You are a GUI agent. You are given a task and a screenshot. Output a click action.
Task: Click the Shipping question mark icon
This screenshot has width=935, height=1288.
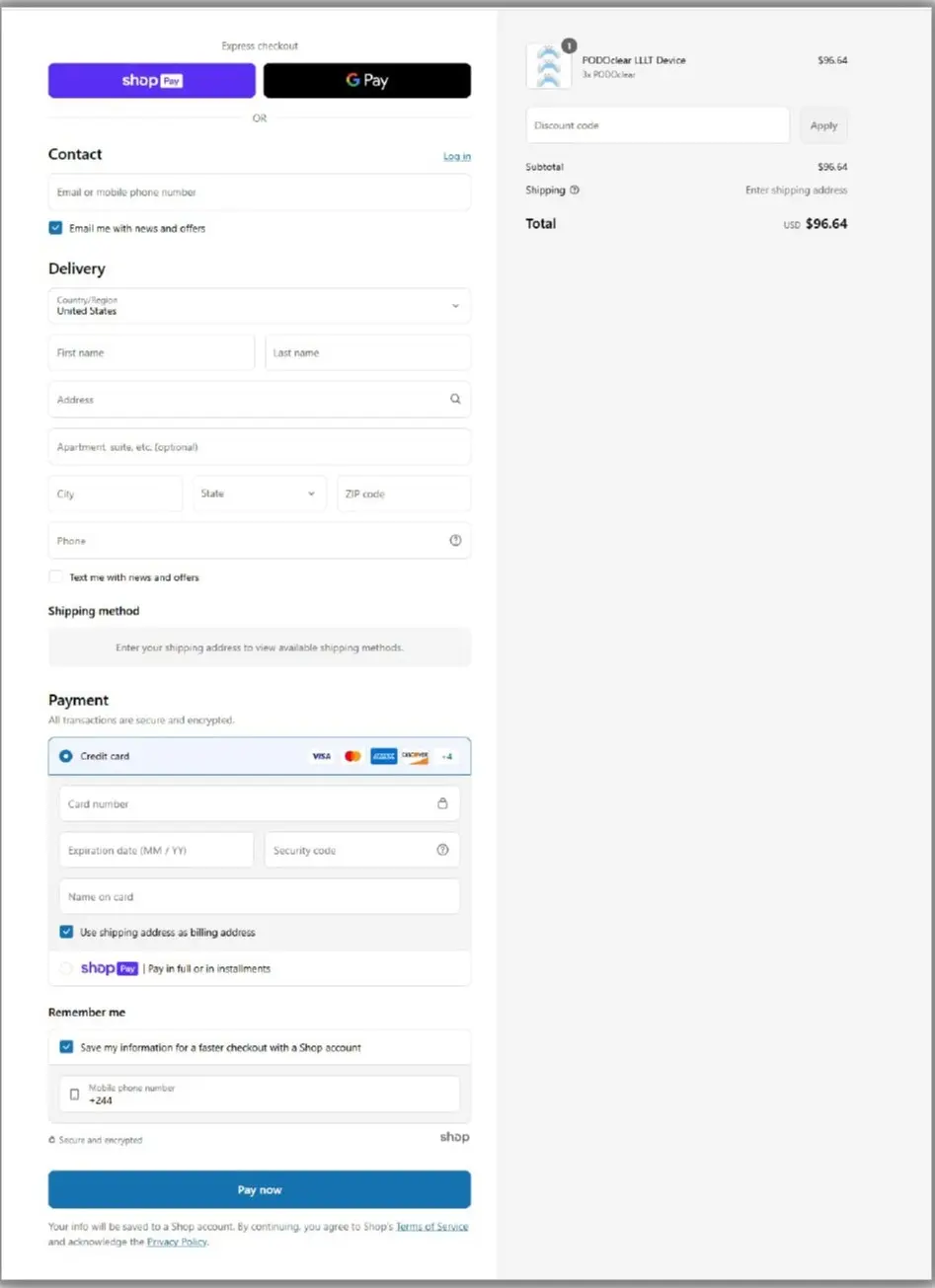click(x=573, y=189)
